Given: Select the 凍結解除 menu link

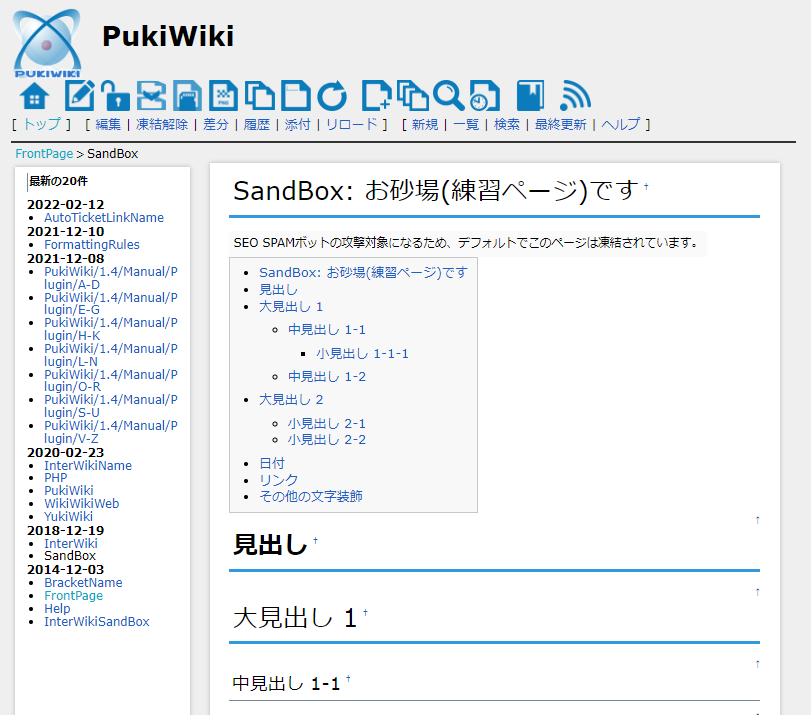Looking at the screenshot, I should click(x=162, y=124).
